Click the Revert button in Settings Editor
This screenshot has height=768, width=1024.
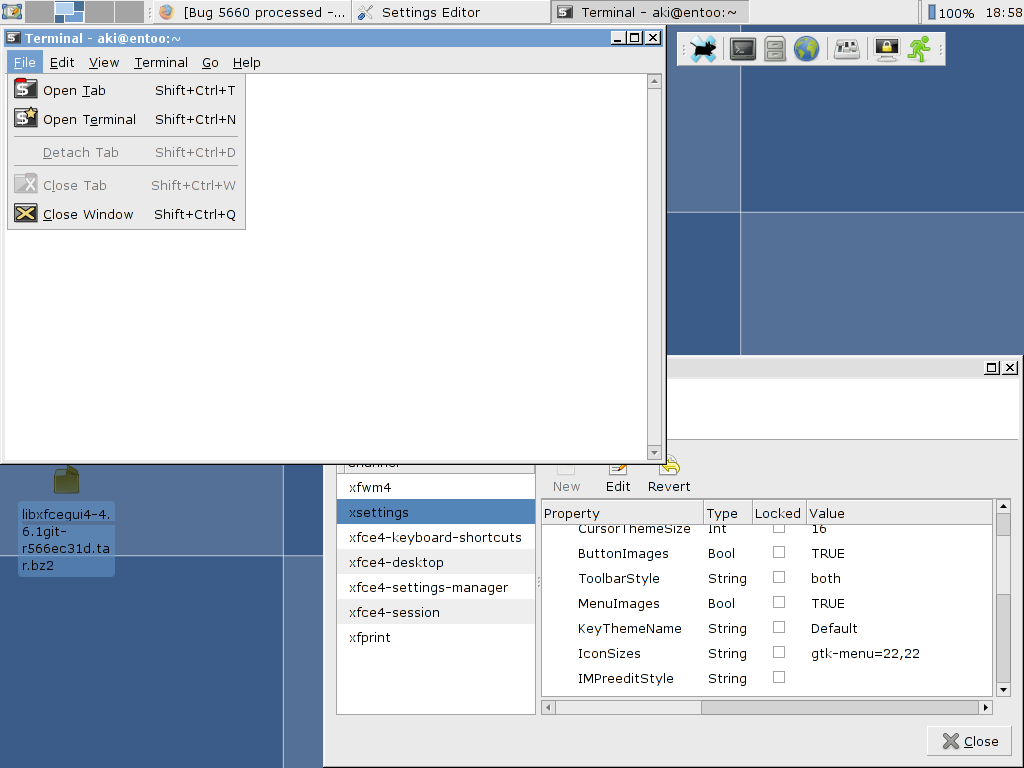click(x=669, y=476)
